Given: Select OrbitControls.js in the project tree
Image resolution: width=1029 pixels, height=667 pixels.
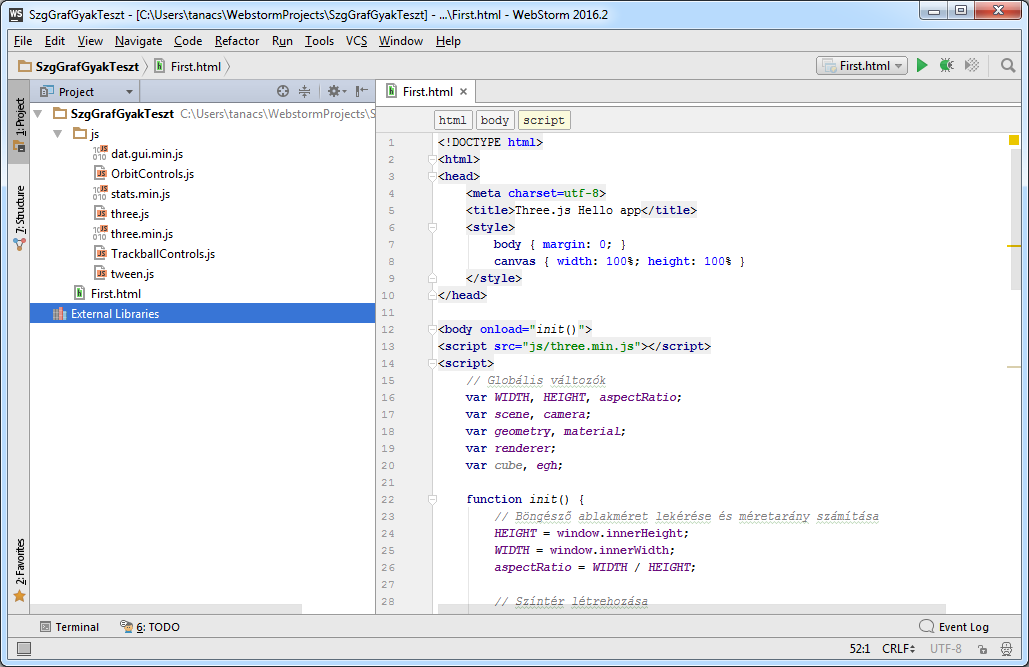Looking at the screenshot, I should tap(152, 174).
